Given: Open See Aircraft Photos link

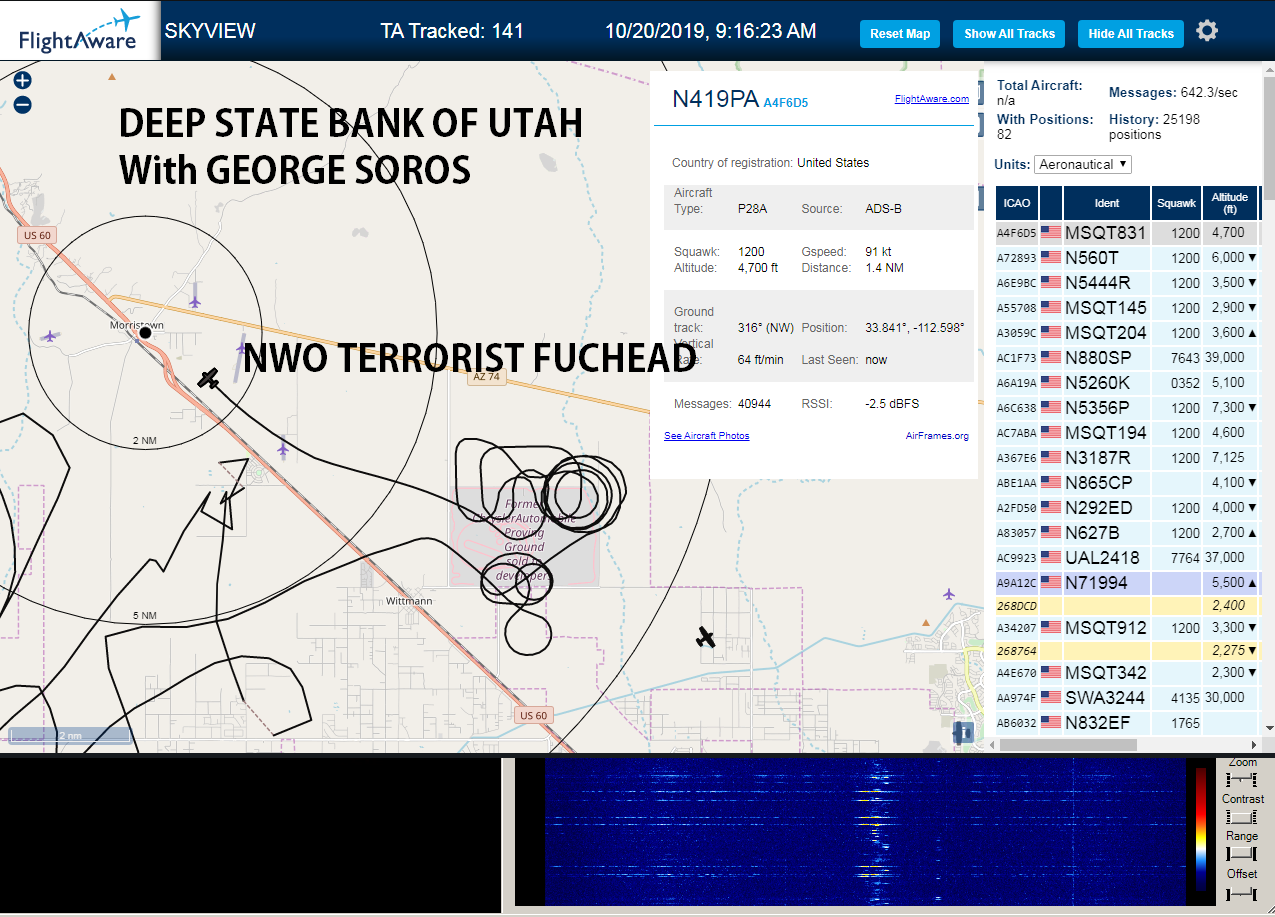Looking at the screenshot, I should click(x=706, y=436).
